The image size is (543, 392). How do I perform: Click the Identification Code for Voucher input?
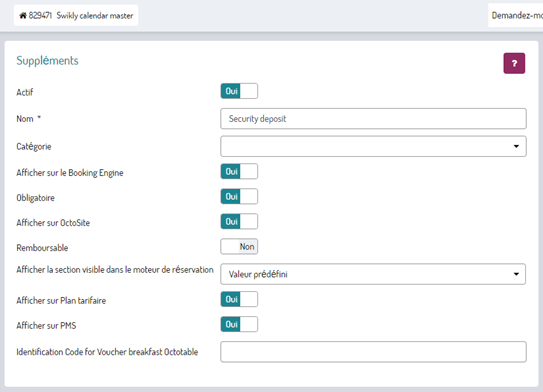(373, 352)
